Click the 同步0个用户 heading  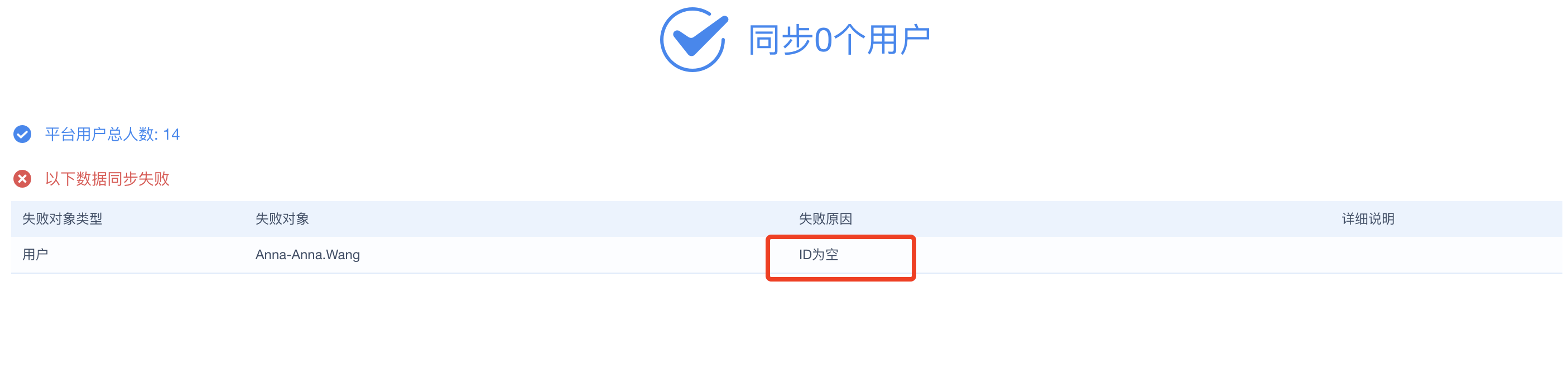[838, 40]
